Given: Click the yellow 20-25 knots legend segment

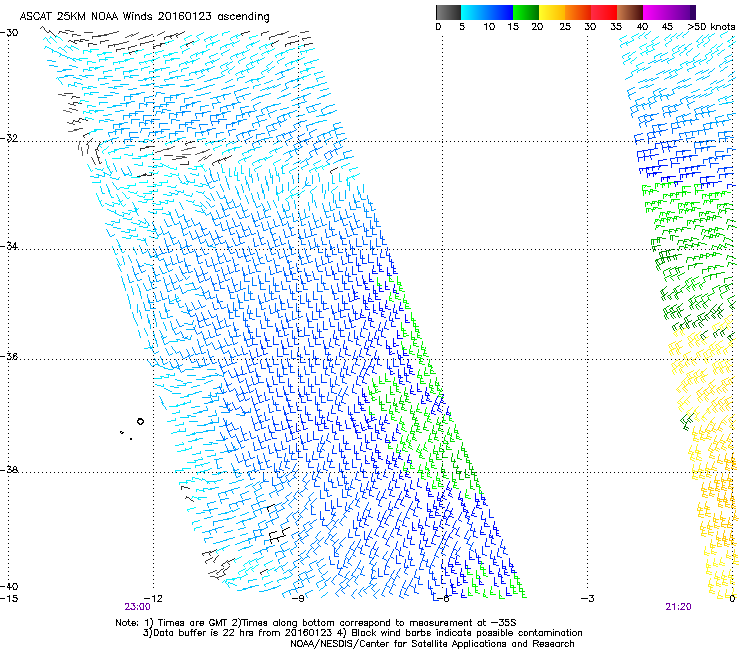Looking at the screenshot, I should point(552,12).
